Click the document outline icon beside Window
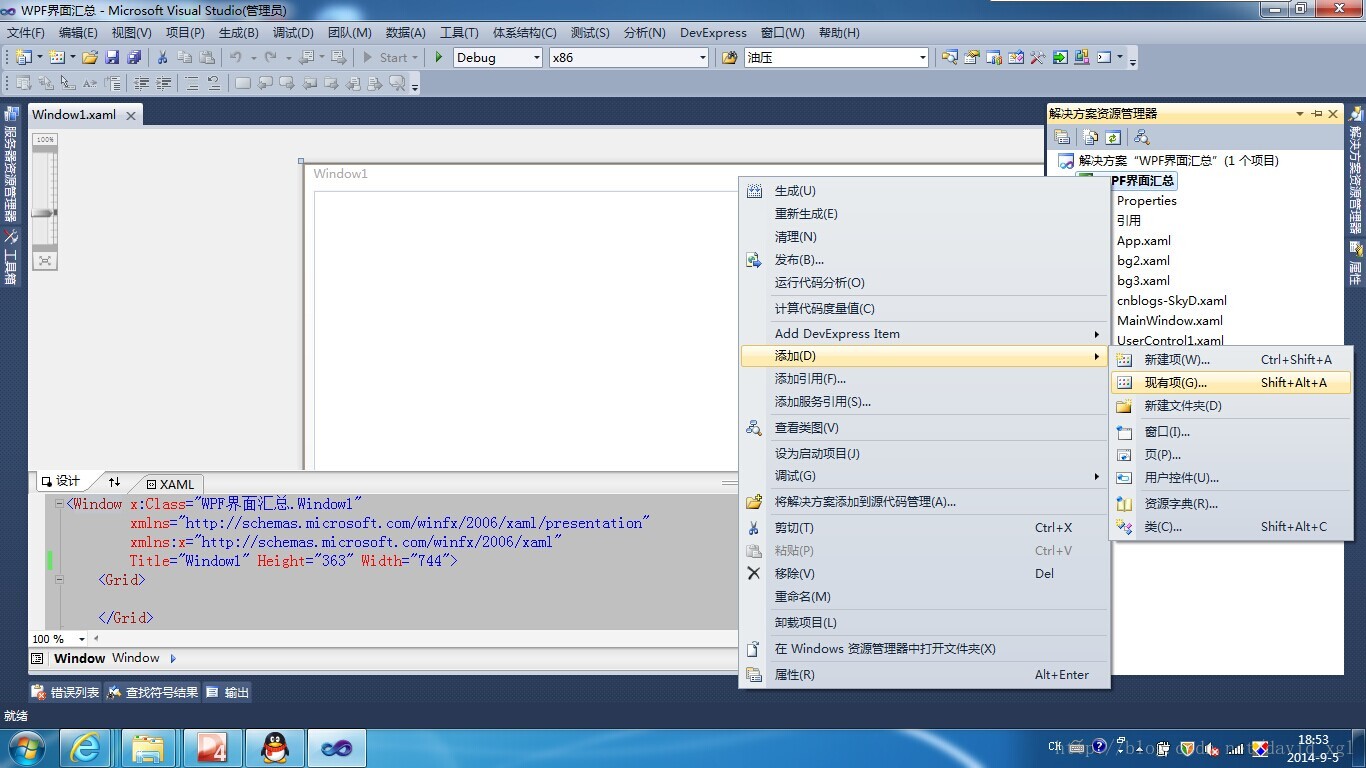Image resolution: width=1366 pixels, height=768 pixels. tap(38, 659)
